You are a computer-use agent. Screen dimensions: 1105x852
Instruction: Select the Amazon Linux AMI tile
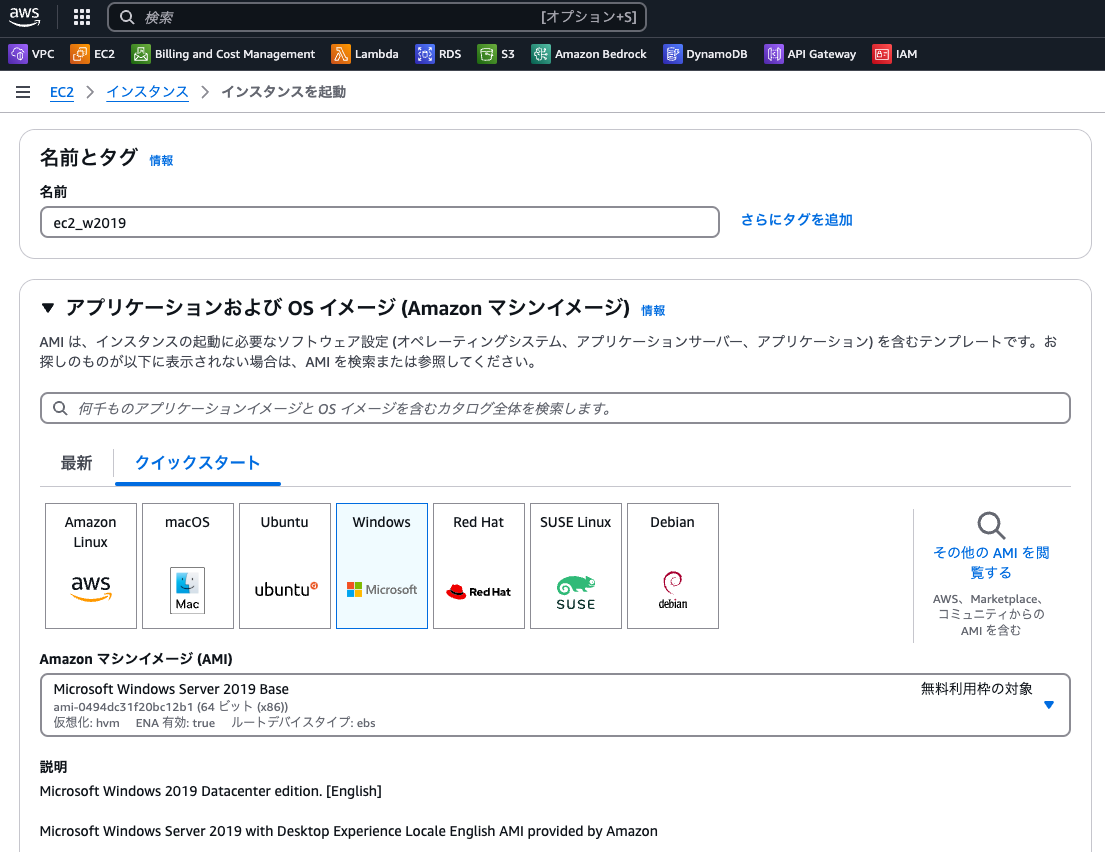(x=91, y=566)
